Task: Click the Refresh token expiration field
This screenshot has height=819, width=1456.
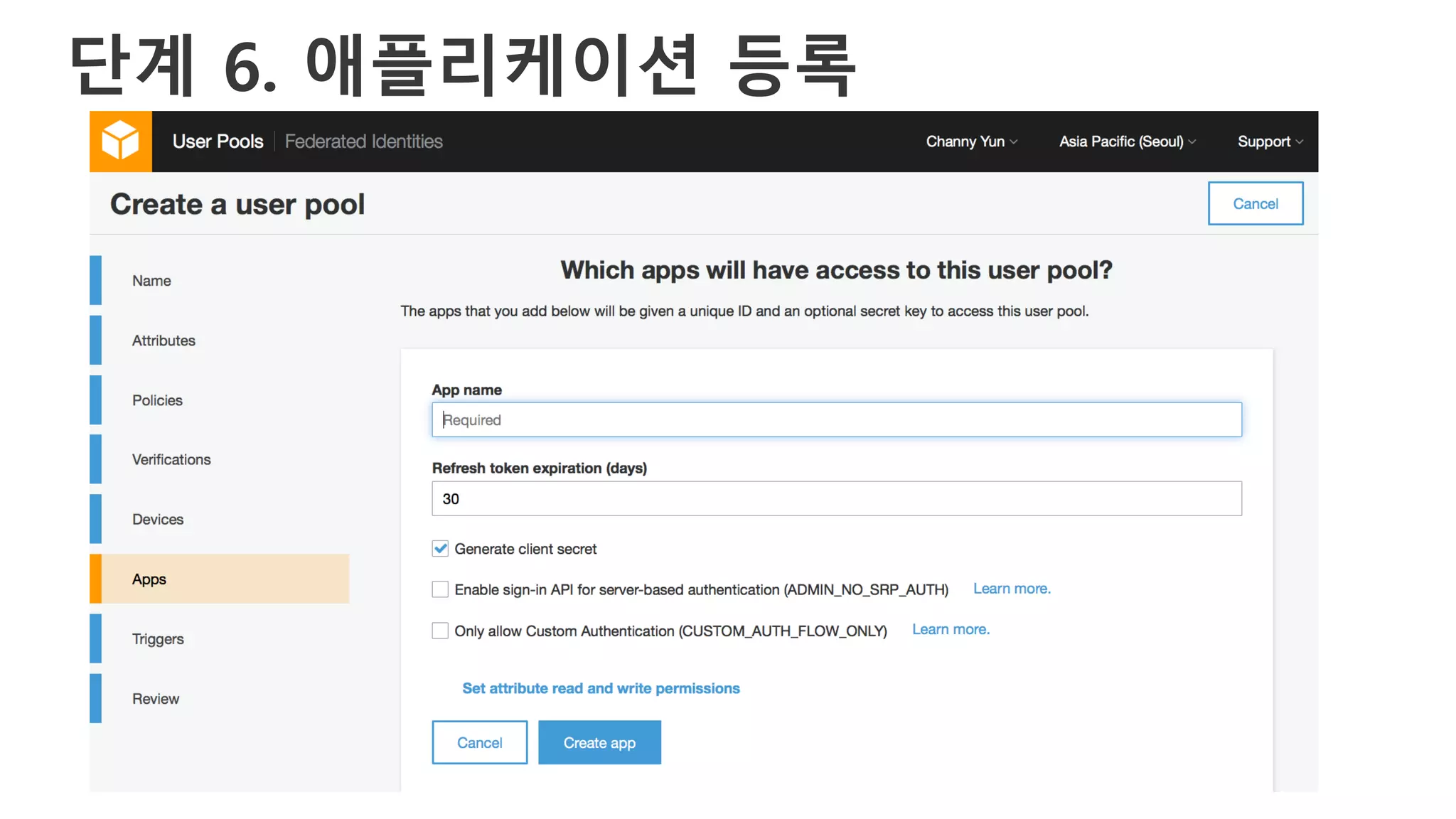Action: point(836,498)
